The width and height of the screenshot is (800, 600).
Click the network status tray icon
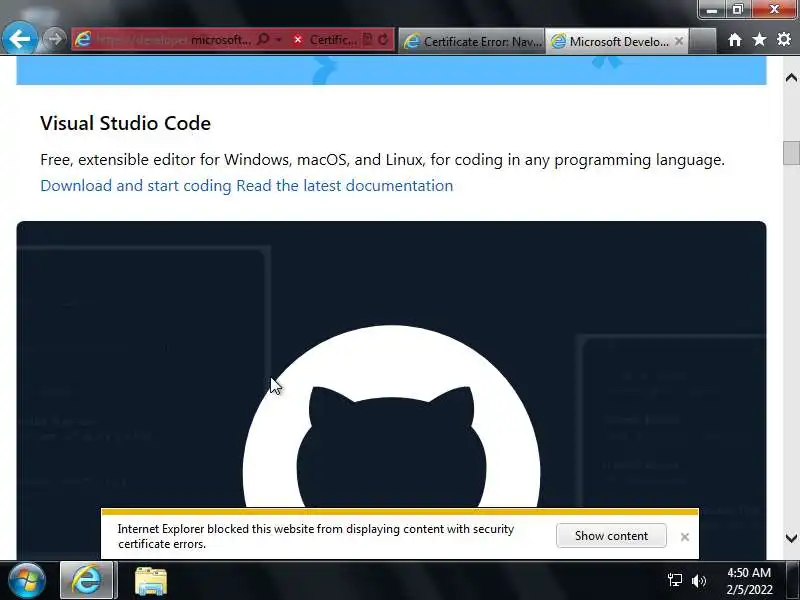tap(674, 580)
